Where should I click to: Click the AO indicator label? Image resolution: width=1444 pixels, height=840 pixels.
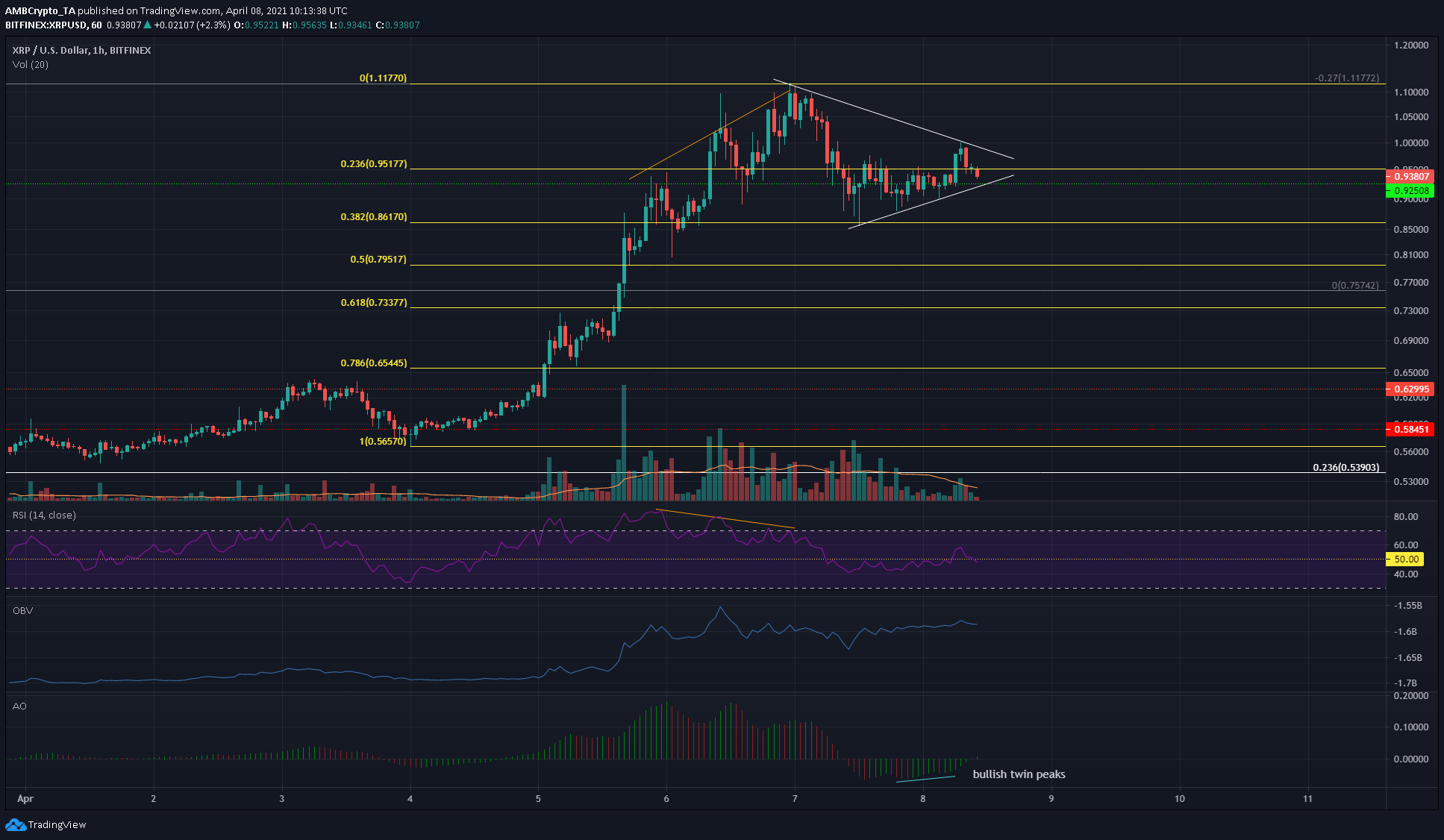click(19, 706)
